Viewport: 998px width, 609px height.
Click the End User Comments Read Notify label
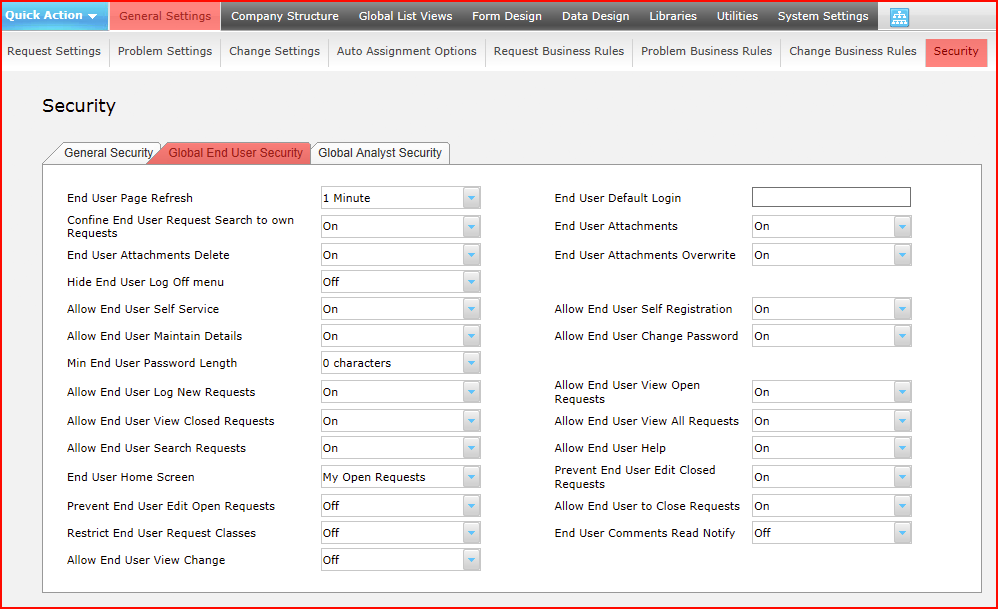click(x=645, y=533)
